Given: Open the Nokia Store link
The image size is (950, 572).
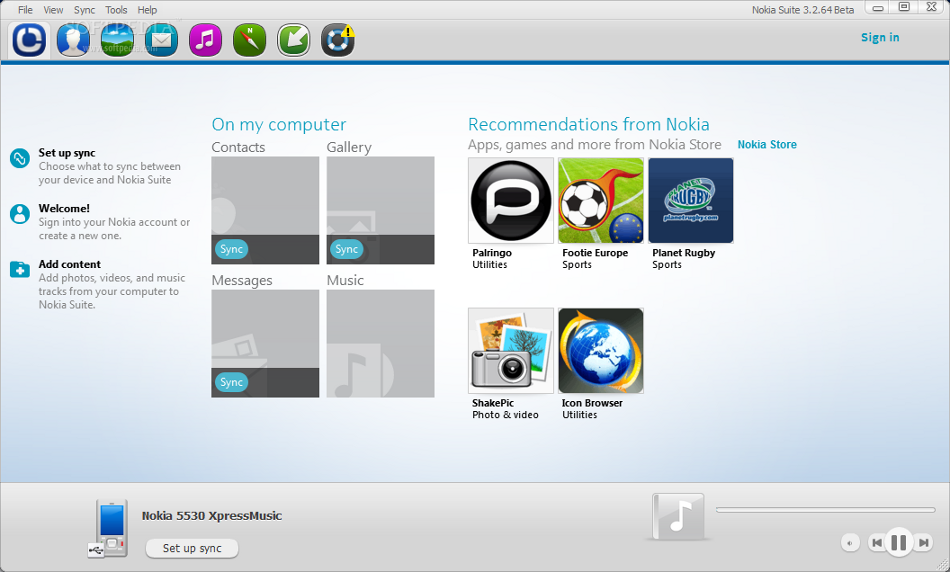Looking at the screenshot, I should 767,144.
